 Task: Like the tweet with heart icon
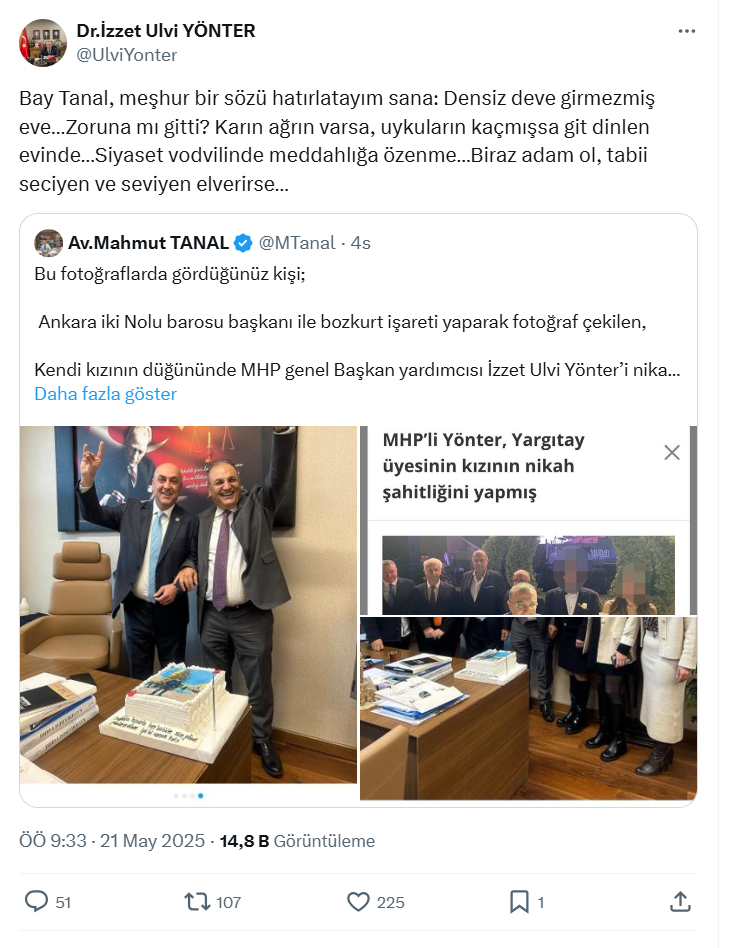pyautogui.click(x=358, y=902)
